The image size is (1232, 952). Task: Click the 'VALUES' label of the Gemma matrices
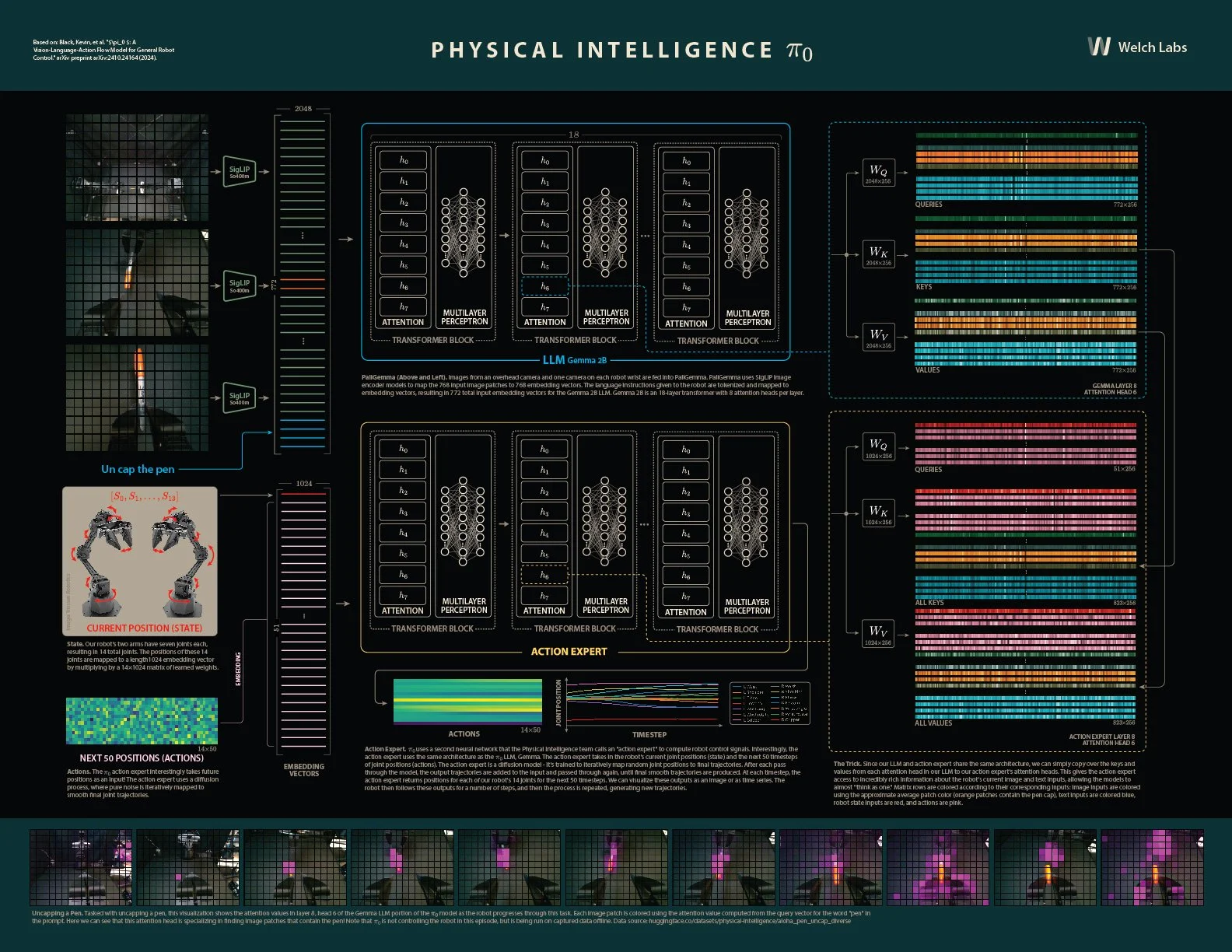pos(927,369)
